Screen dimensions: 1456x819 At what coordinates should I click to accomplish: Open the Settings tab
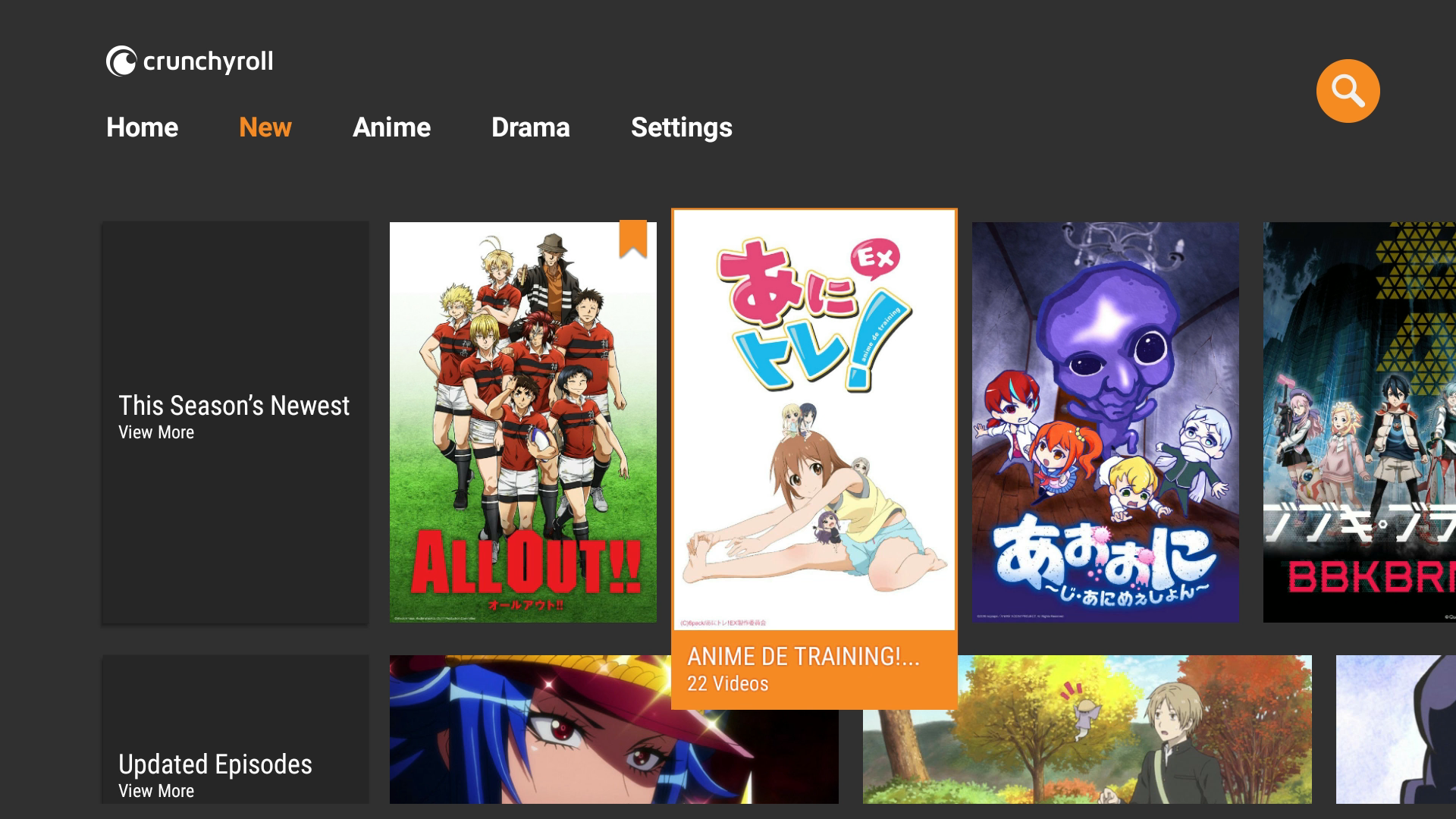681,127
